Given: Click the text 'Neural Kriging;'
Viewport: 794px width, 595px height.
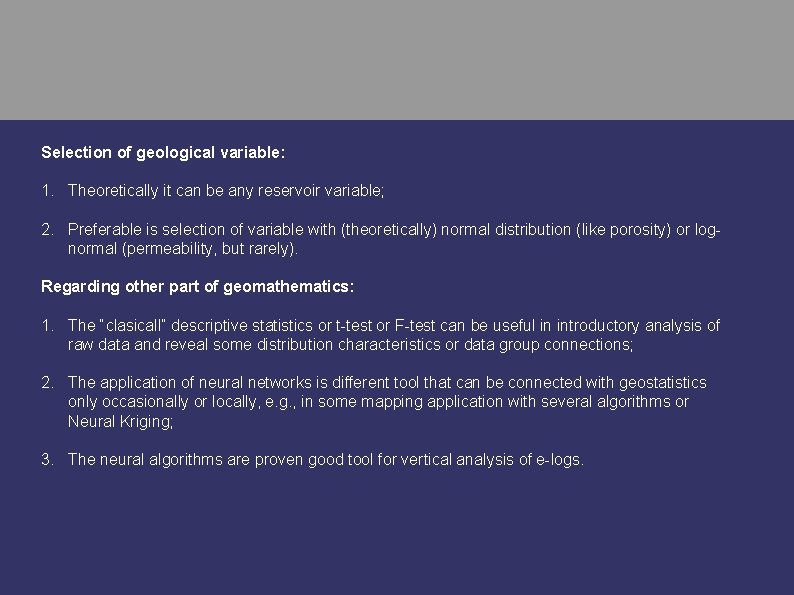Looking at the screenshot, I should coord(121,422).
